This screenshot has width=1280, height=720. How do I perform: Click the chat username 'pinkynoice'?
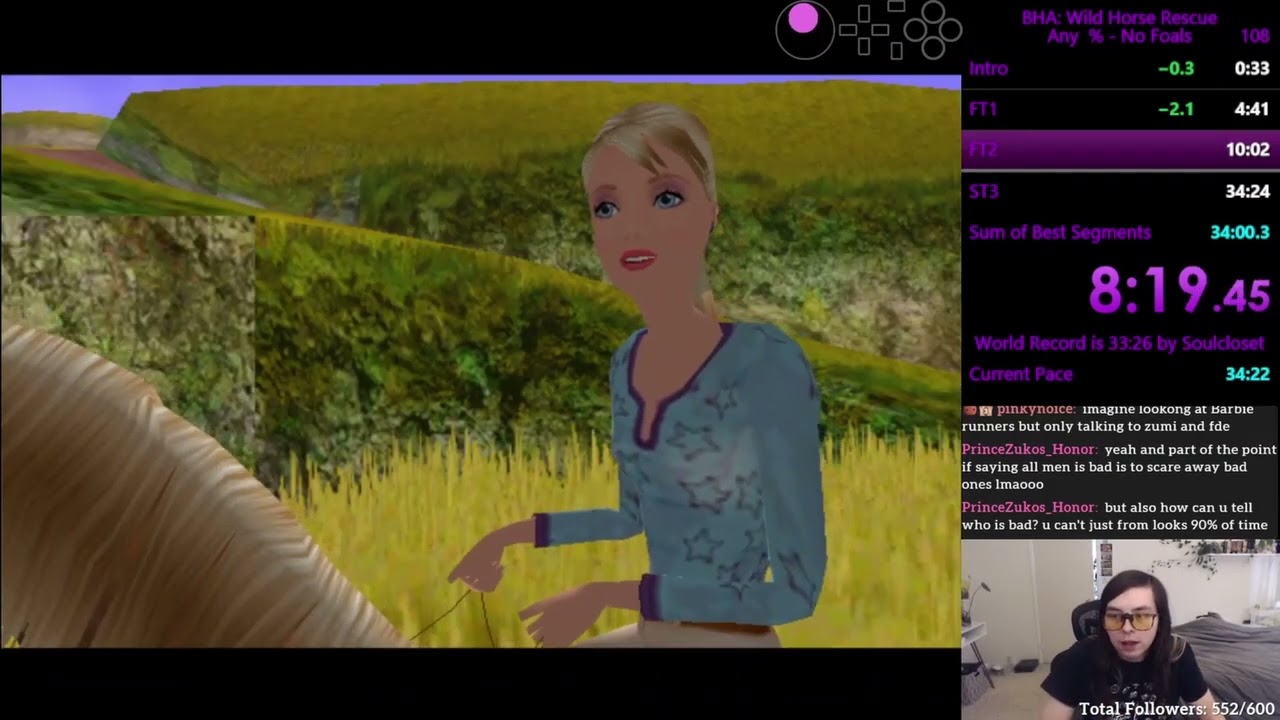pyautogui.click(x=1036, y=409)
